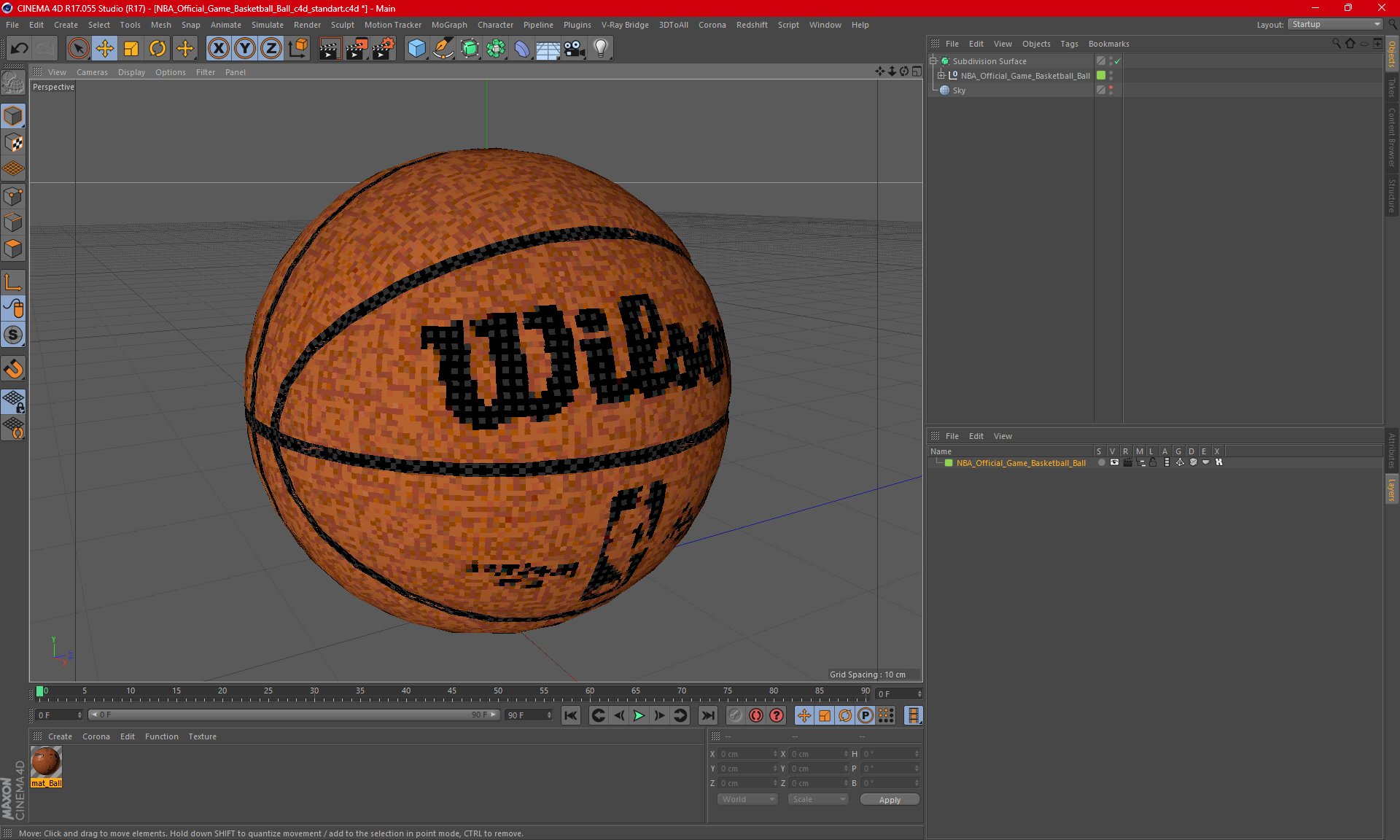Image resolution: width=1400 pixels, height=840 pixels.
Task: Choose the Scale tool
Action: tap(131, 49)
